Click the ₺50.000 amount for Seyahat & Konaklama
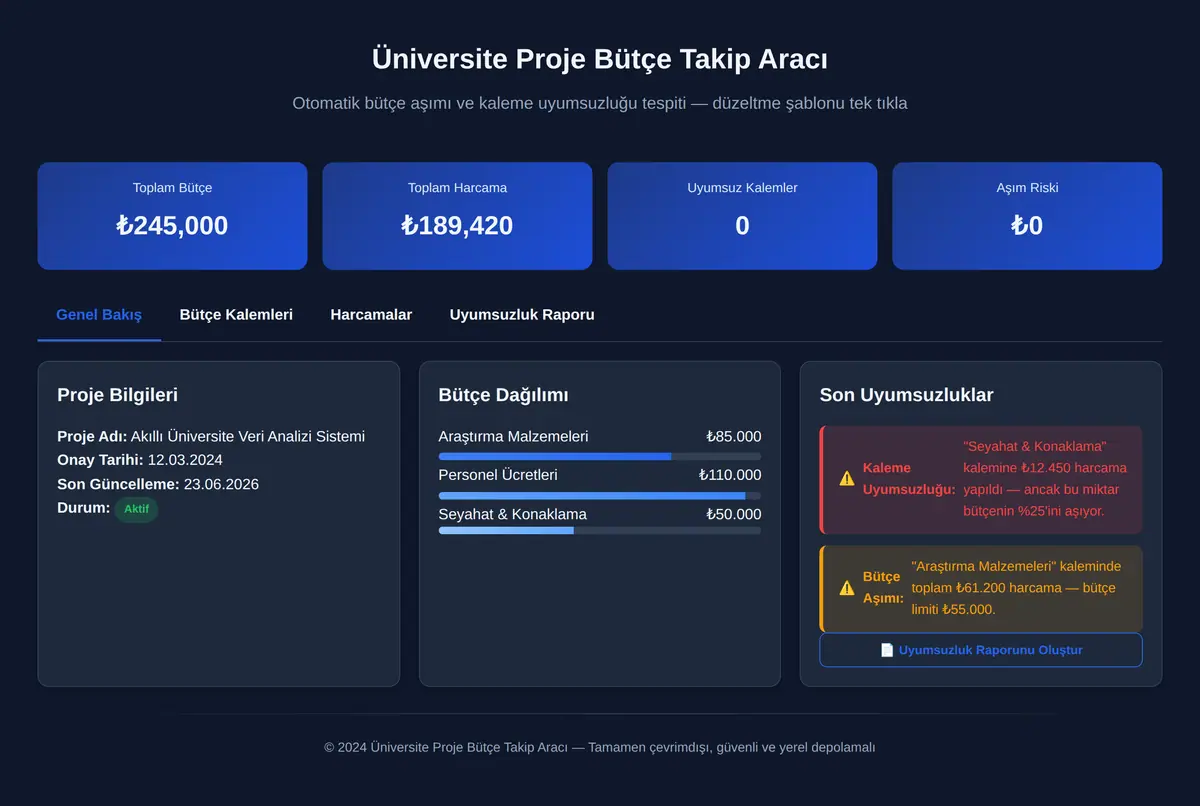The image size is (1200, 806). point(733,514)
